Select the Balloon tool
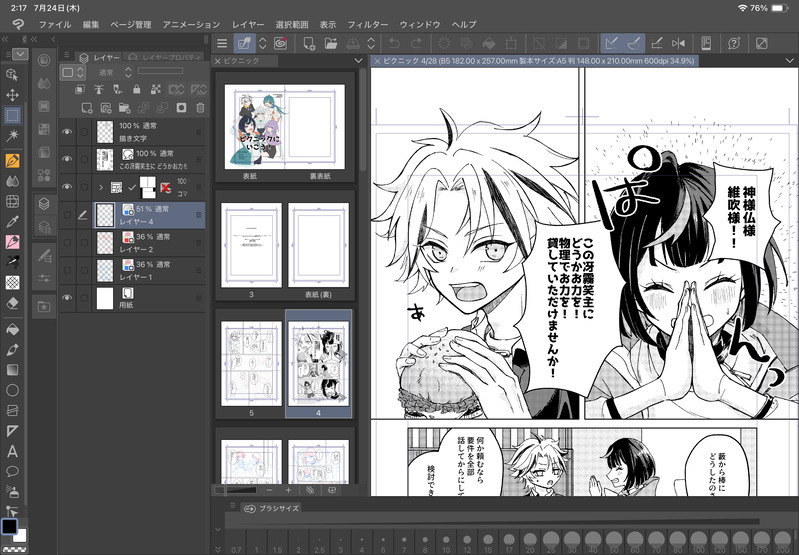The width and height of the screenshot is (799, 555). [12, 472]
